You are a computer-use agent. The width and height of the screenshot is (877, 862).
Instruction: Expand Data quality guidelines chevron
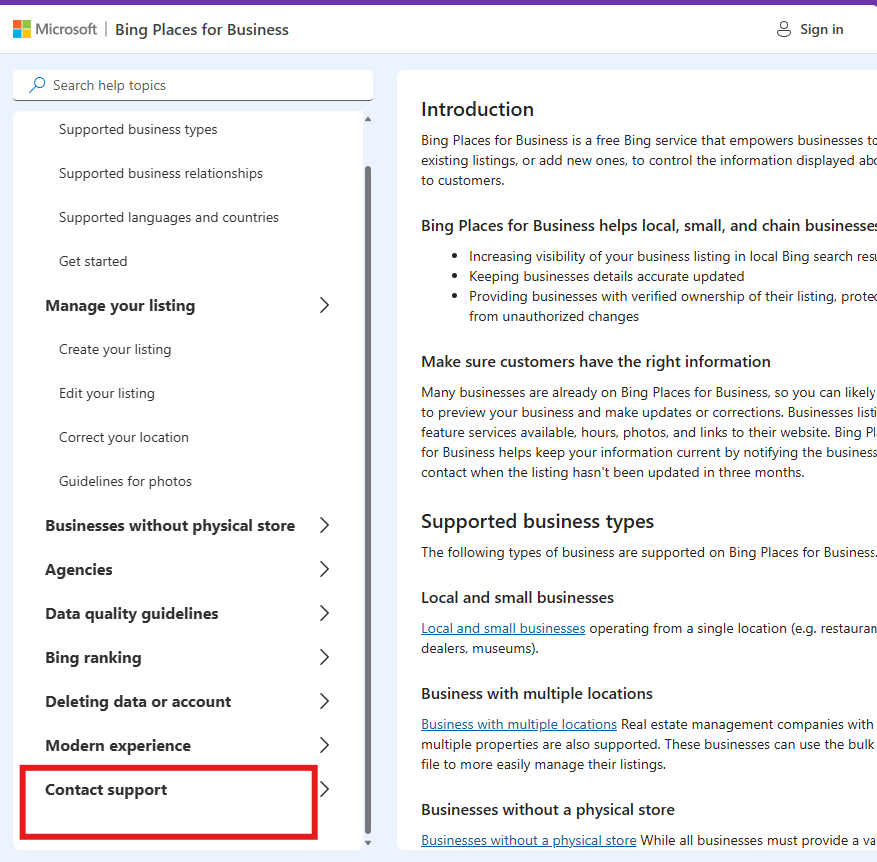(x=324, y=613)
